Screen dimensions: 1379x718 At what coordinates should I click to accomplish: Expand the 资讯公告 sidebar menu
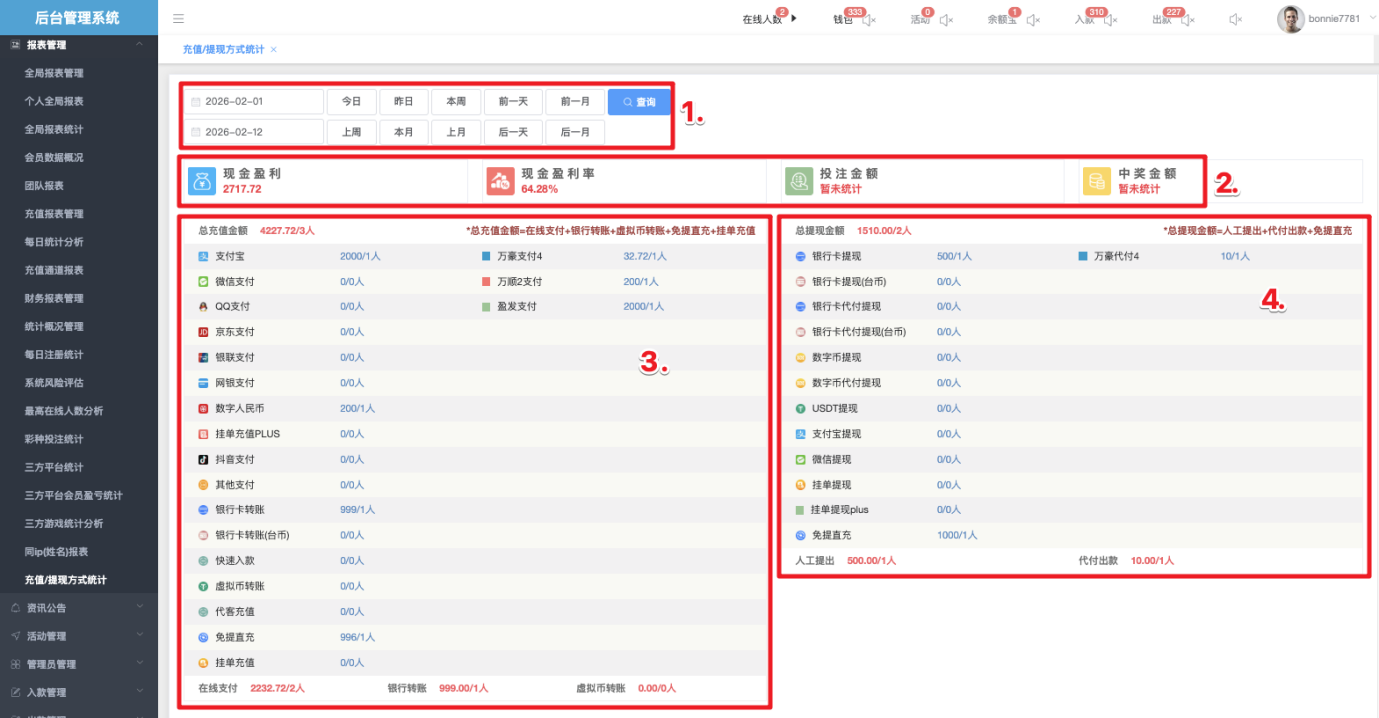[x=79, y=608]
